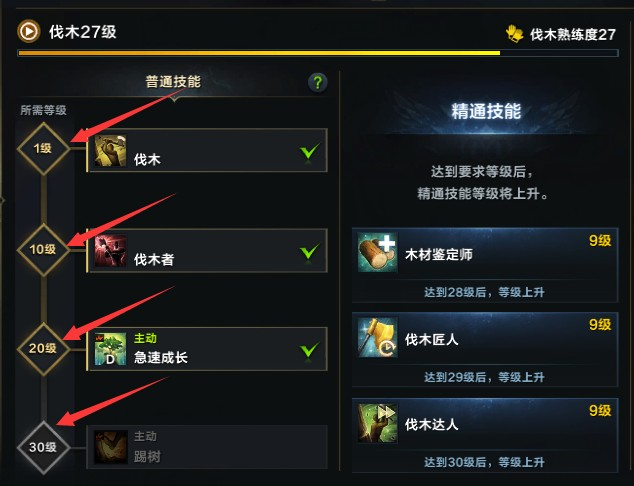
Task: Click the 达到28级后，等级上升 text
Action: pyautogui.click(x=484, y=292)
